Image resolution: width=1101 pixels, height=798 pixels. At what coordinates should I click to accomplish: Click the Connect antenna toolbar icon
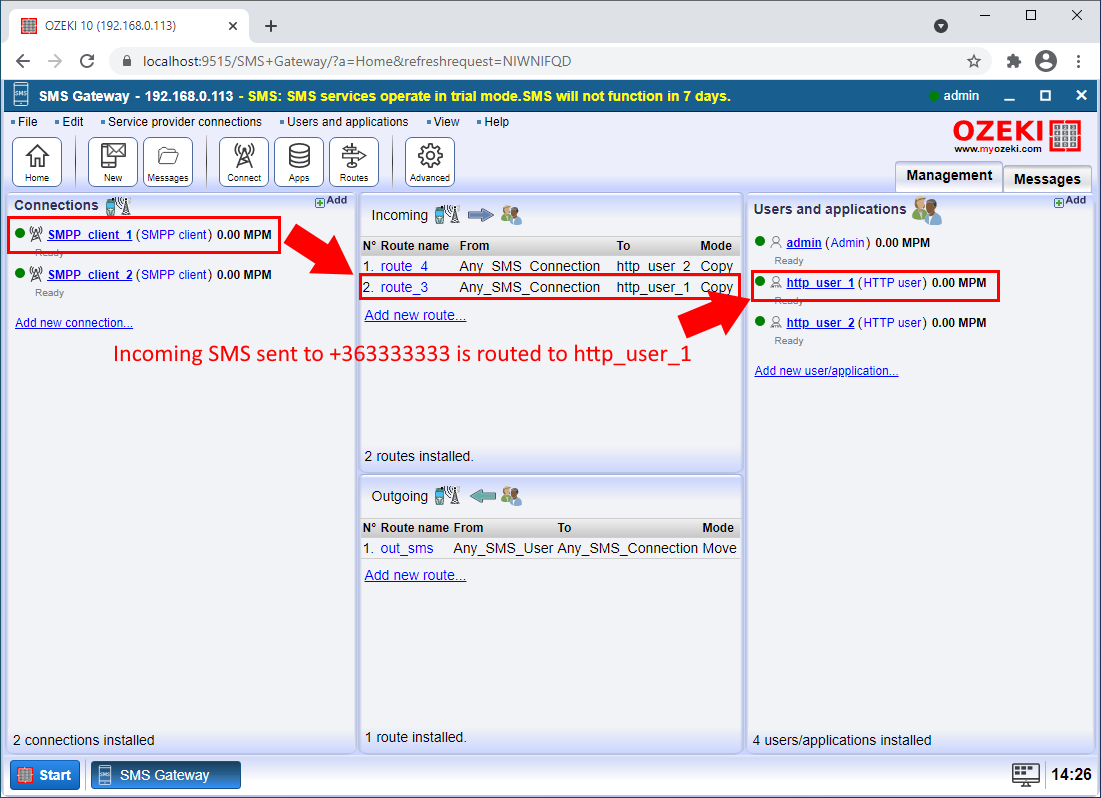[244, 162]
